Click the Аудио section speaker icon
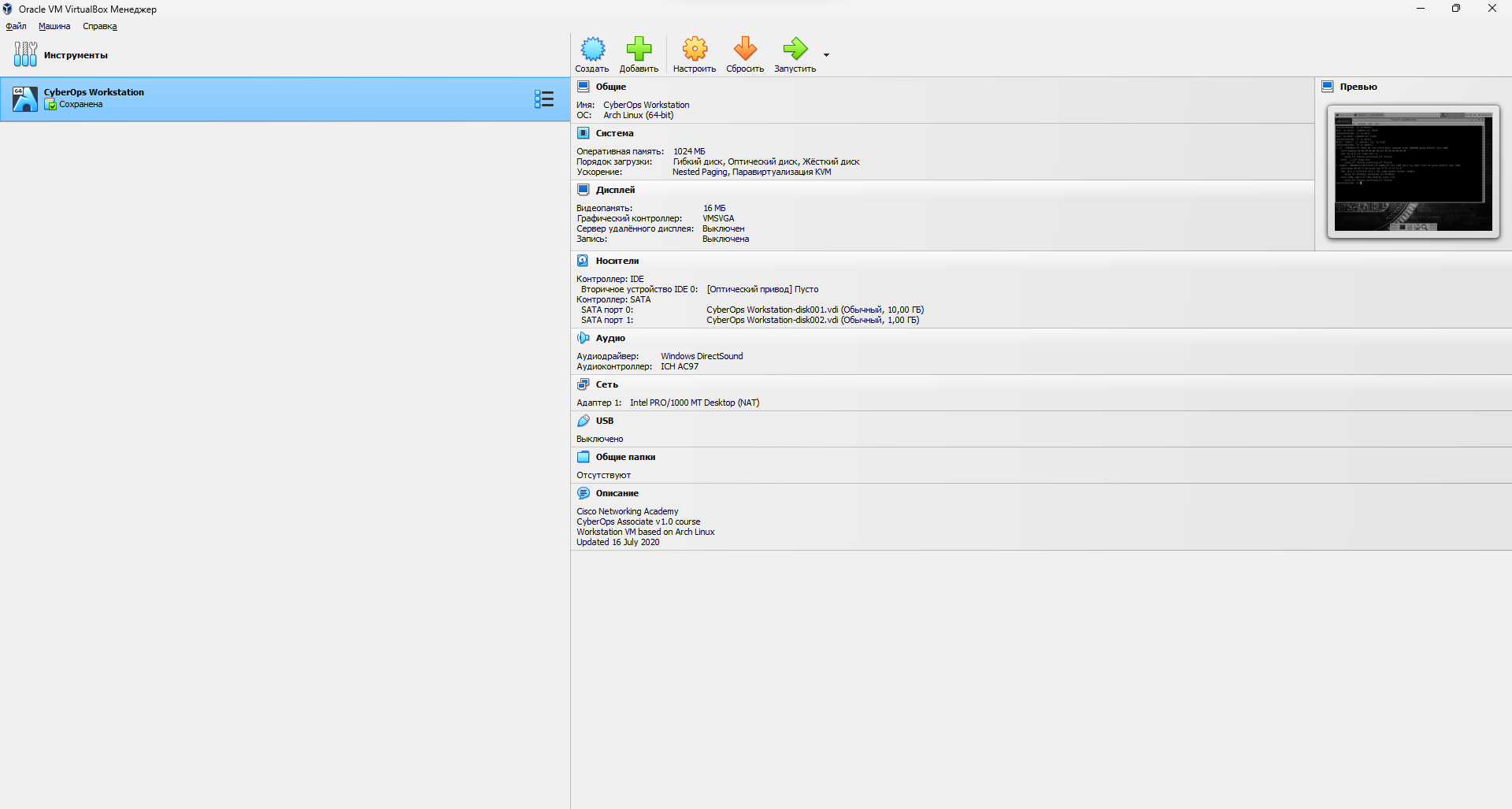Viewport: 1512px width, 809px height. pos(583,338)
